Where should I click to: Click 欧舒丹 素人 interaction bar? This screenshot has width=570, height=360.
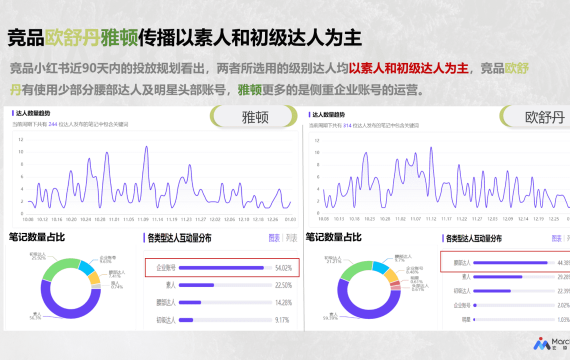(513, 277)
